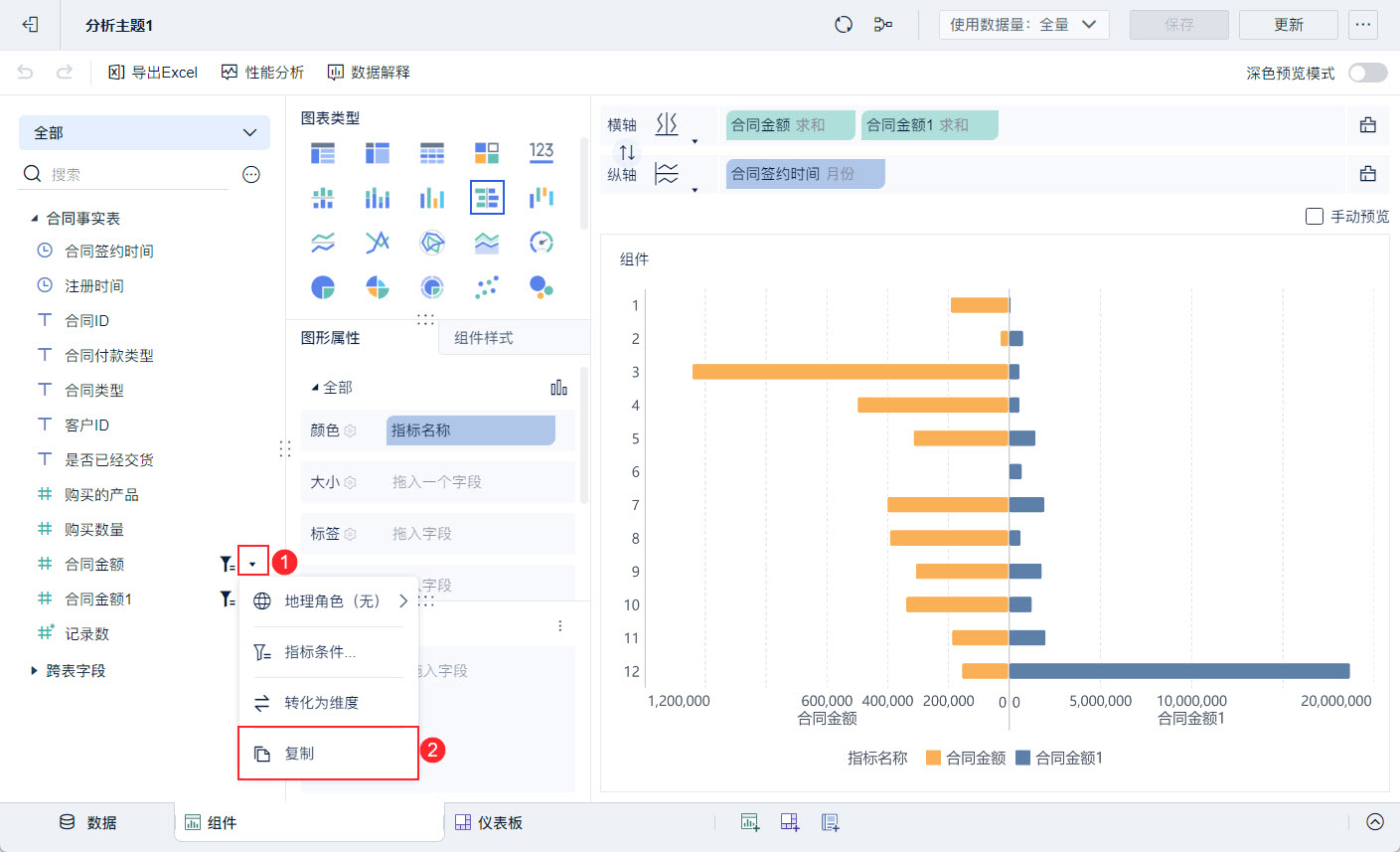The image size is (1400, 852).
Task: Click the redo arrow in toolbar
Action: click(x=65, y=72)
